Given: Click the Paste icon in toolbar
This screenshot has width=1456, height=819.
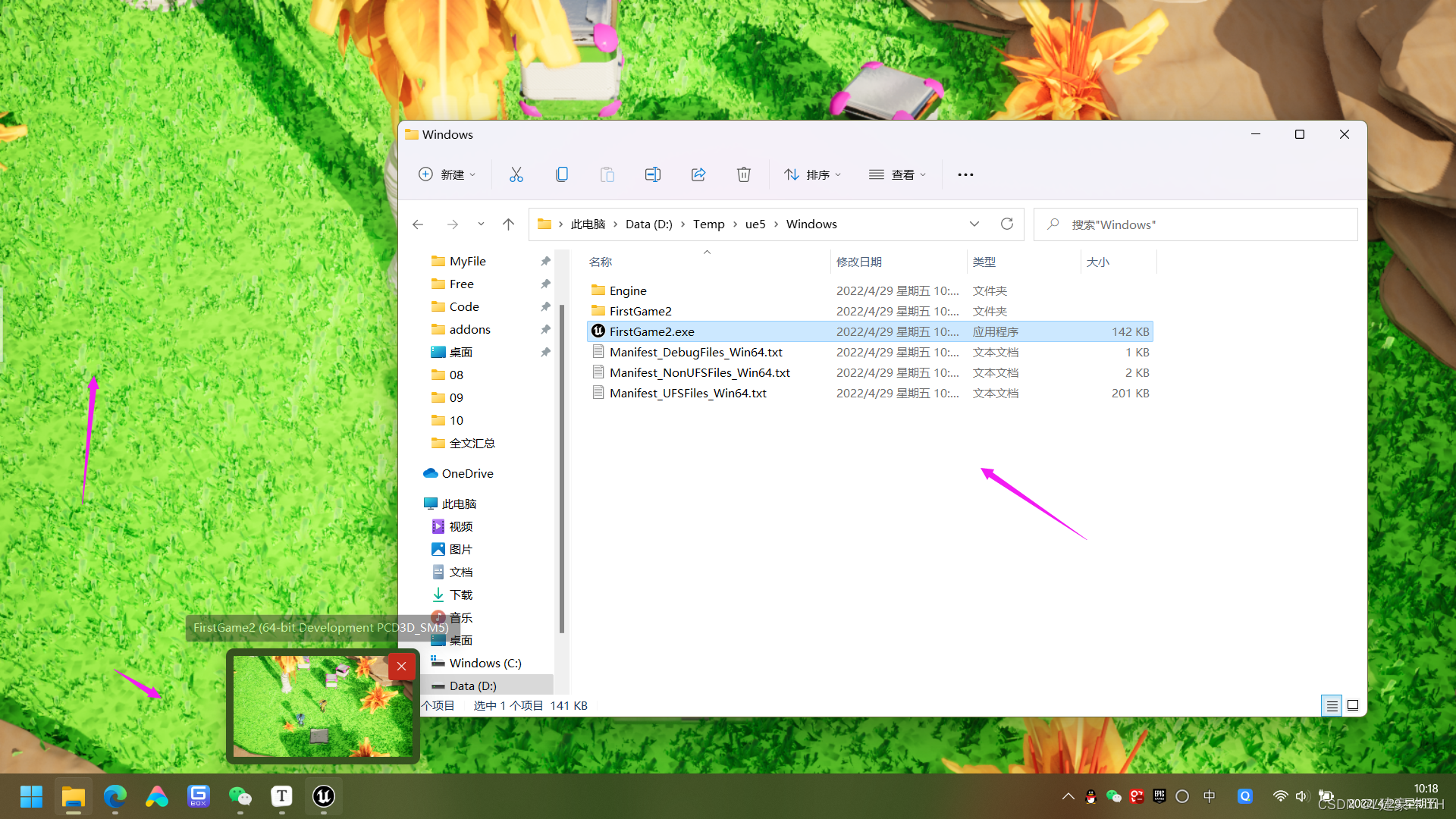Looking at the screenshot, I should pyautogui.click(x=607, y=174).
